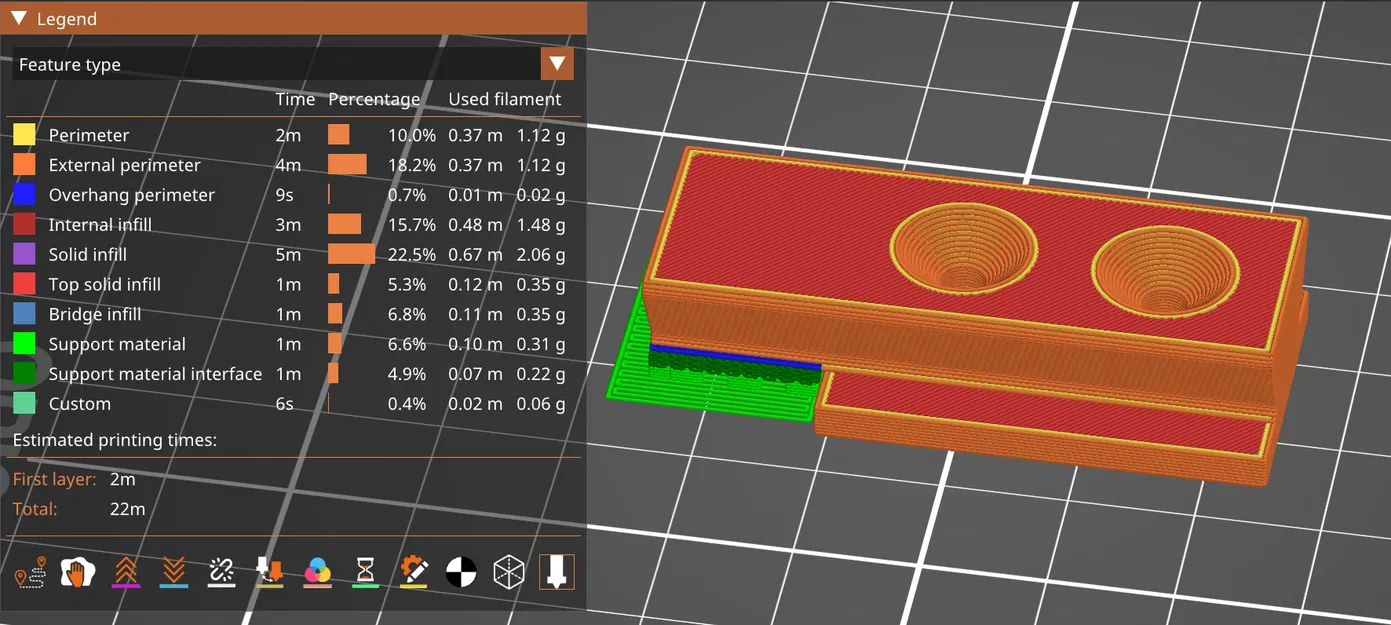Toggle wipe moves hand icon

pos(78,572)
